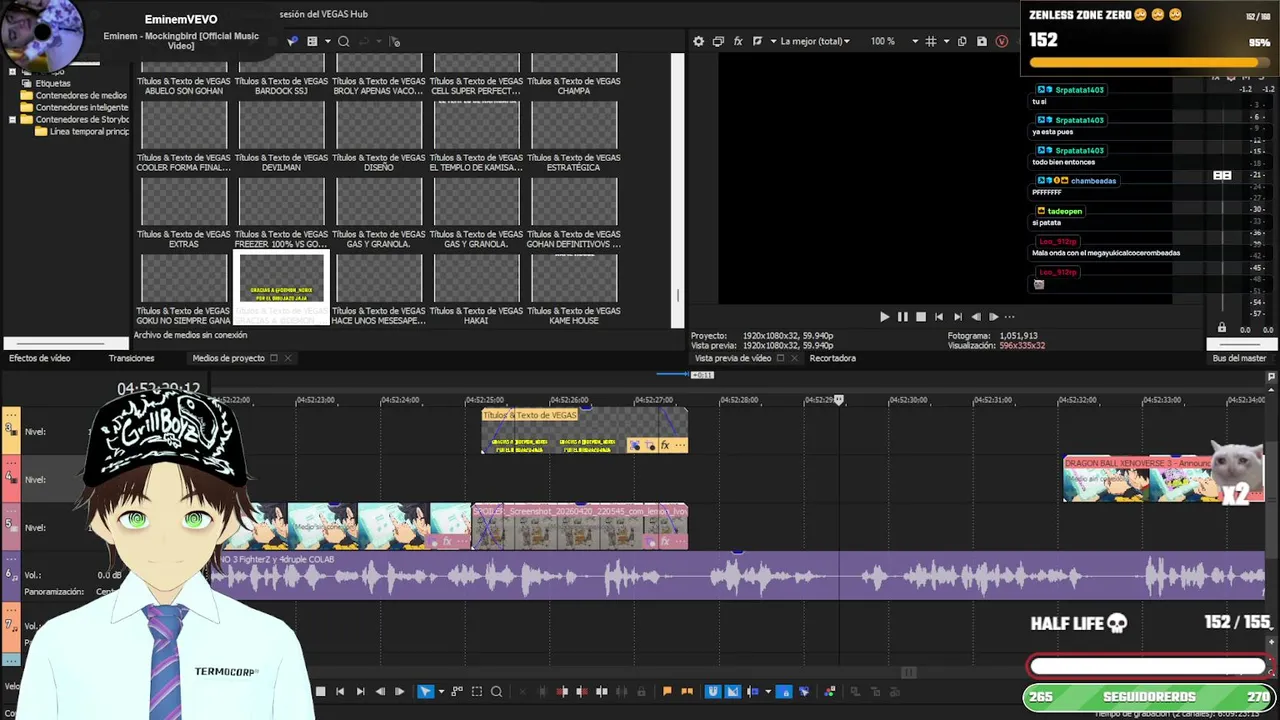
Task: Open media search magnifier in Project Media
Action: click(x=343, y=41)
